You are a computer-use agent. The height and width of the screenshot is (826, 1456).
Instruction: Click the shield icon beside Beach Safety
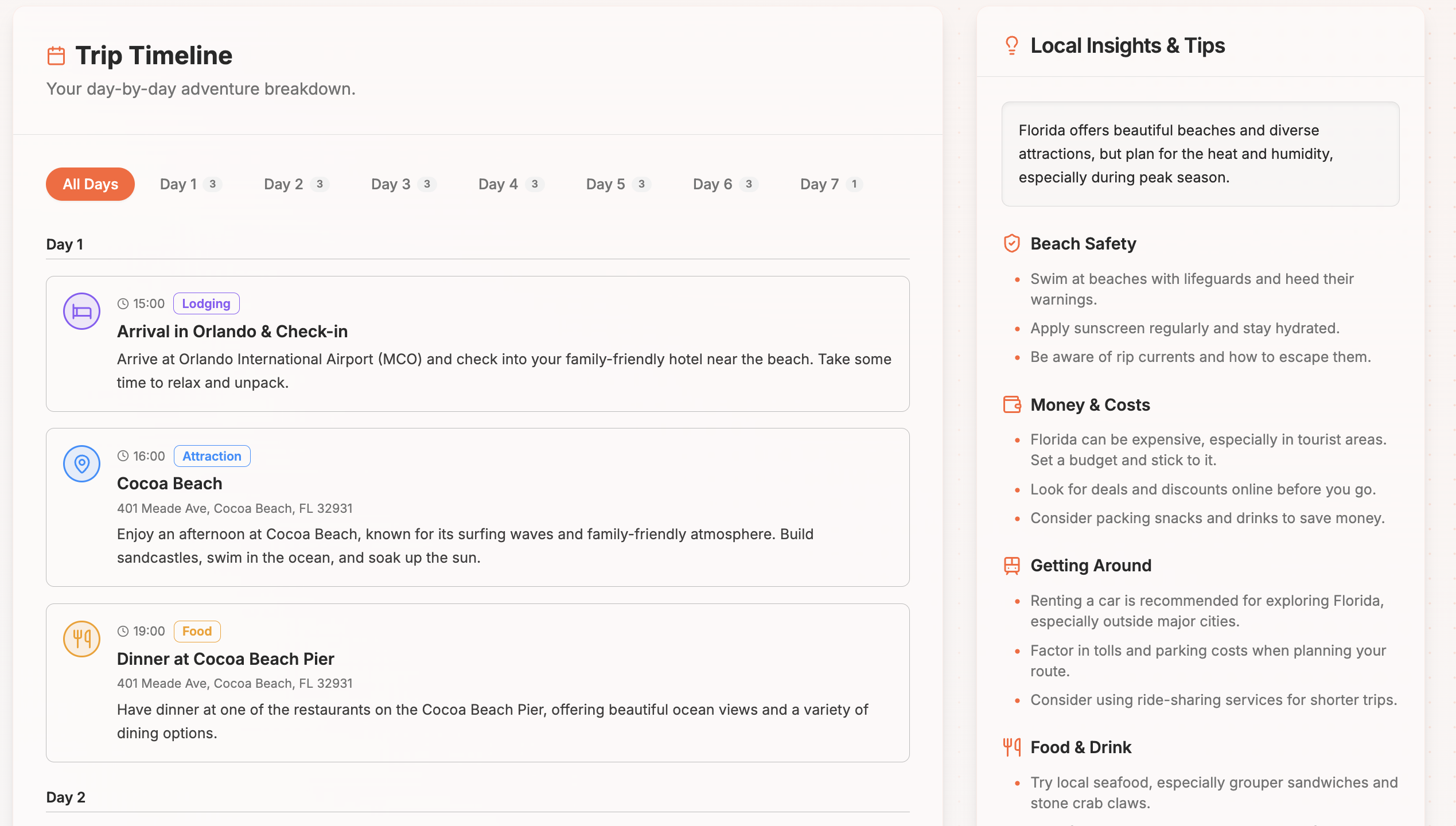(1011, 244)
